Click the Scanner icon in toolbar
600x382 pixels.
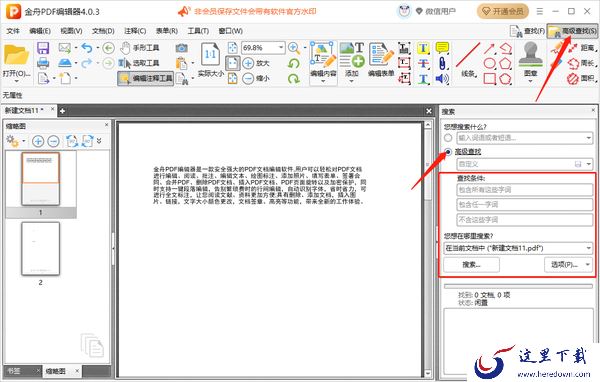[x=65, y=63]
